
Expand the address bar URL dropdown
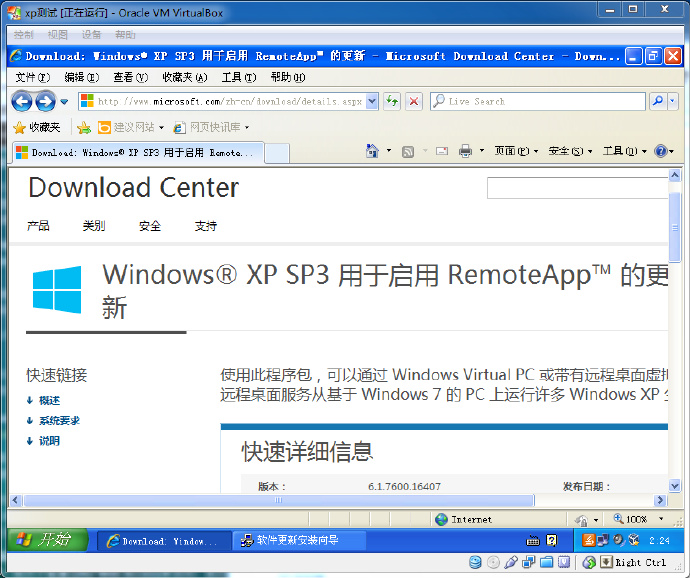[372, 102]
